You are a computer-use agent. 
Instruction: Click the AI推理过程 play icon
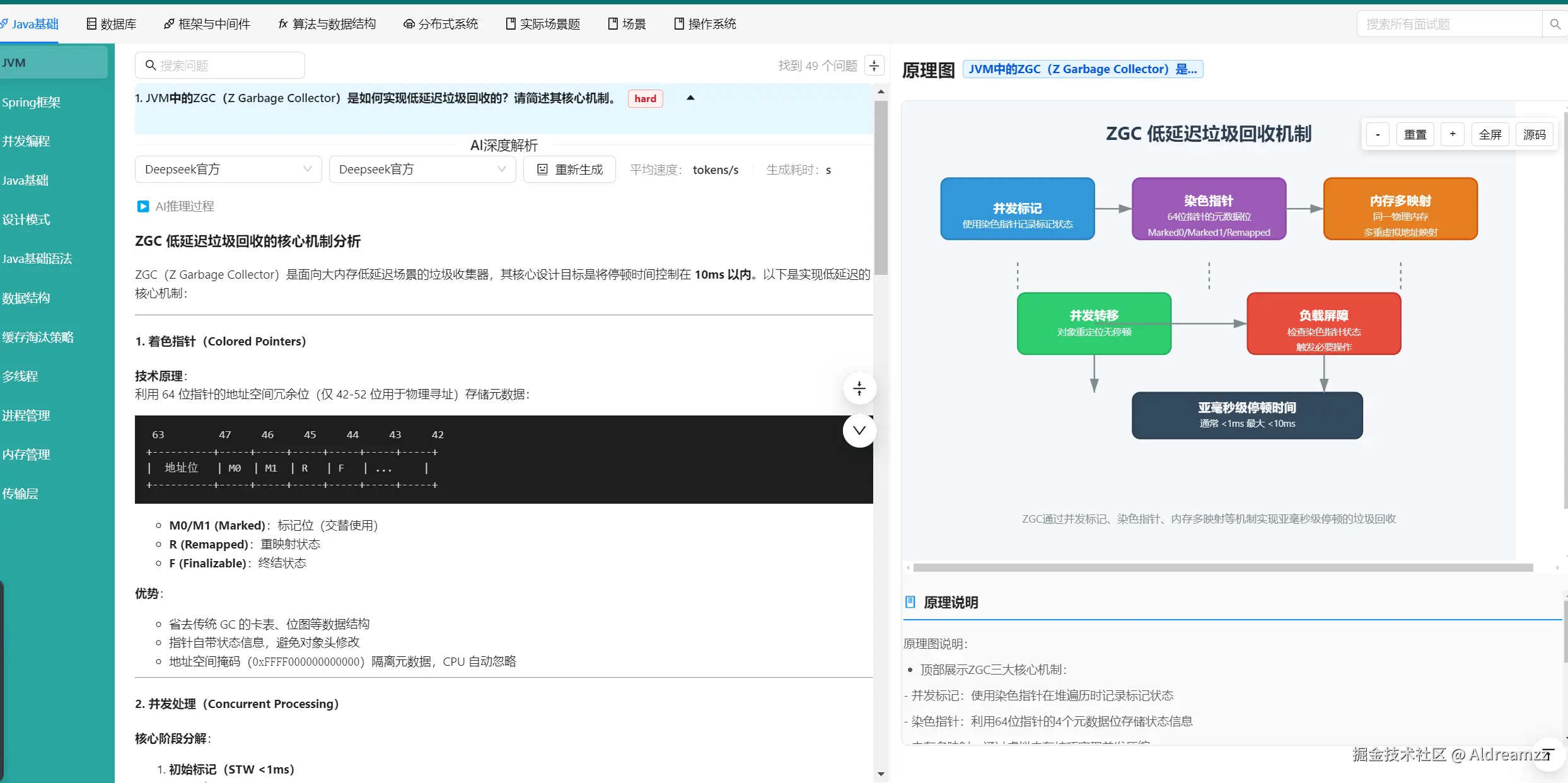[143, 206]
